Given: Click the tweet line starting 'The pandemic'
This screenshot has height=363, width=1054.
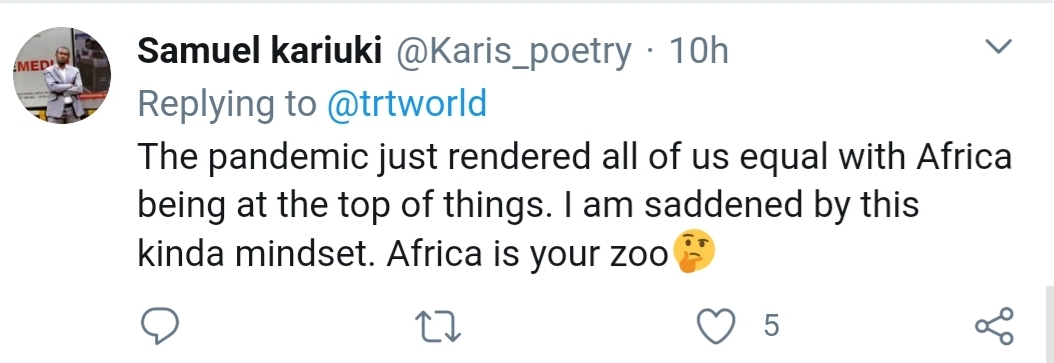Looking at the screenshot, I should click(x=575, y=157).
